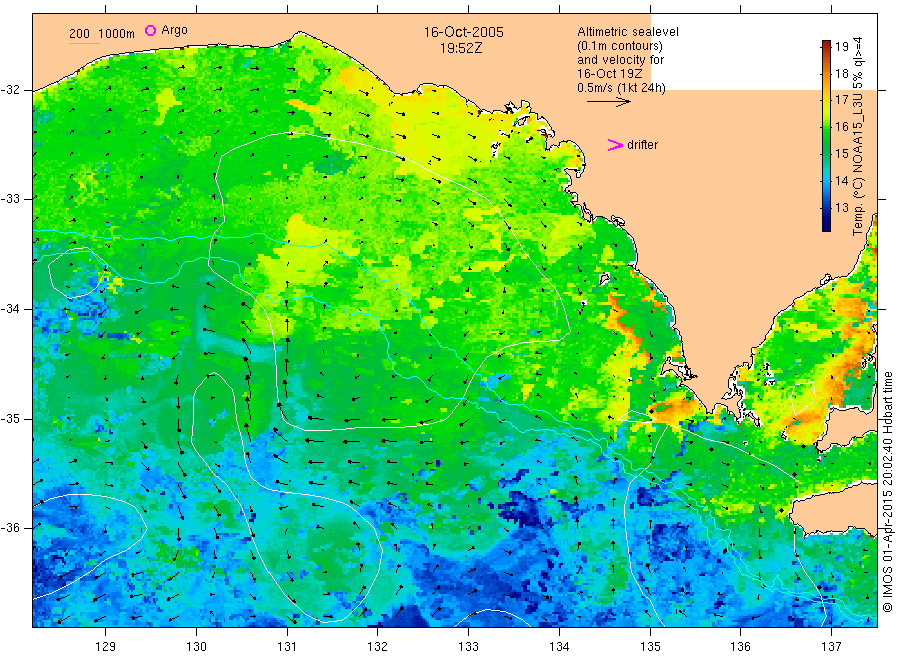Click the '0.5m/s (1kt 24h)' caption text

pyautogui.click(x=622, y=88)
